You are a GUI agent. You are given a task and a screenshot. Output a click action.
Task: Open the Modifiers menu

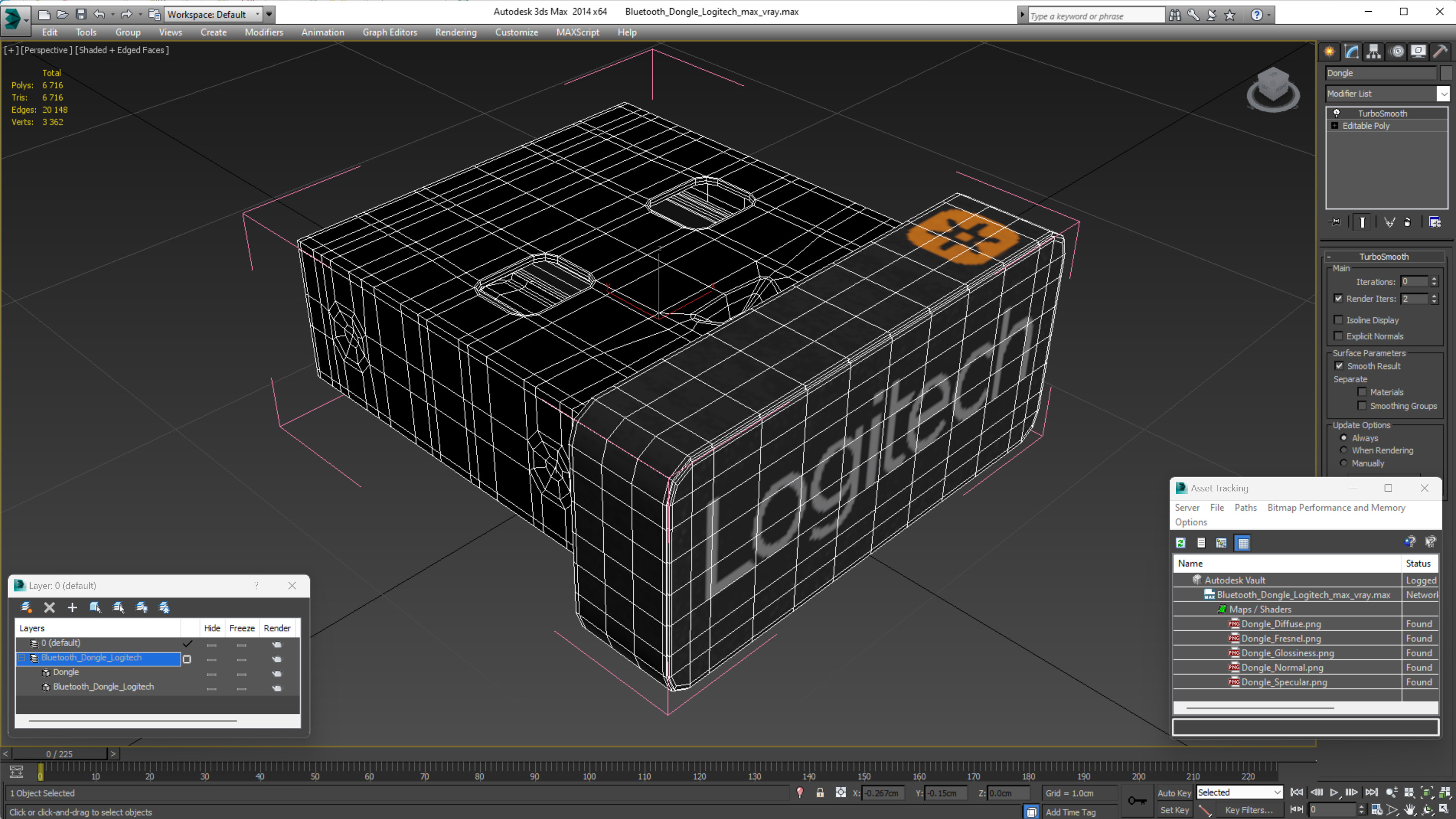[x=263, y=32]
